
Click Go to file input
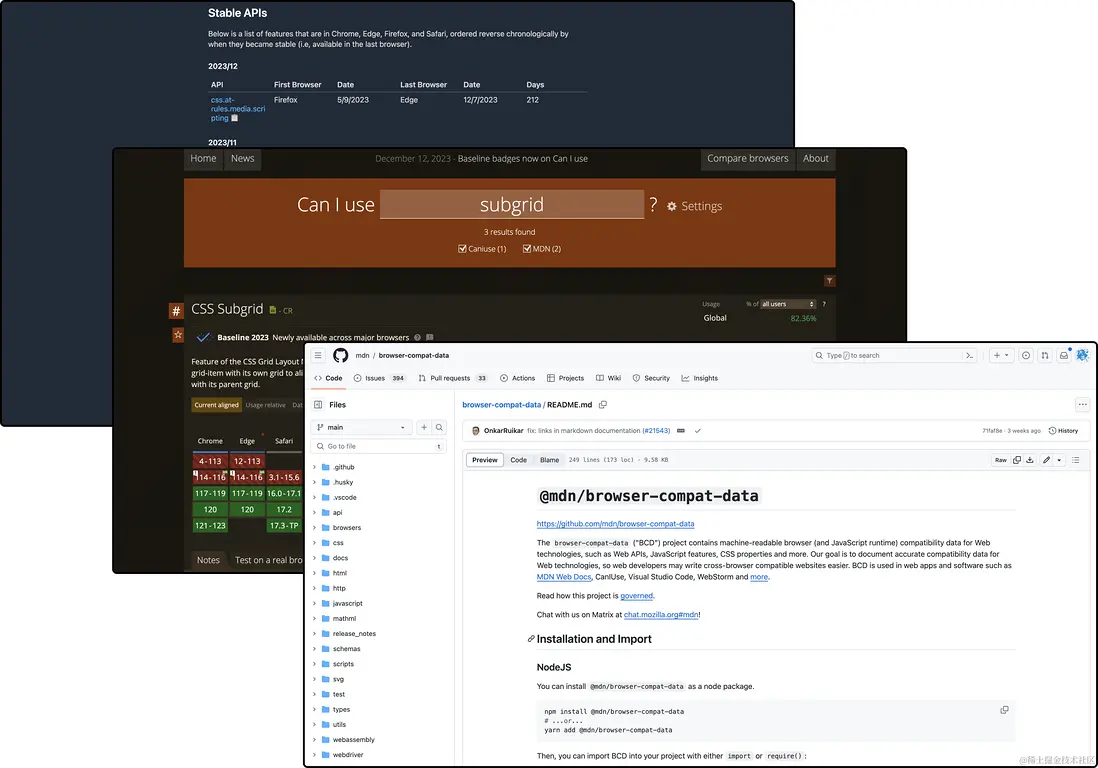pos(378,446)
